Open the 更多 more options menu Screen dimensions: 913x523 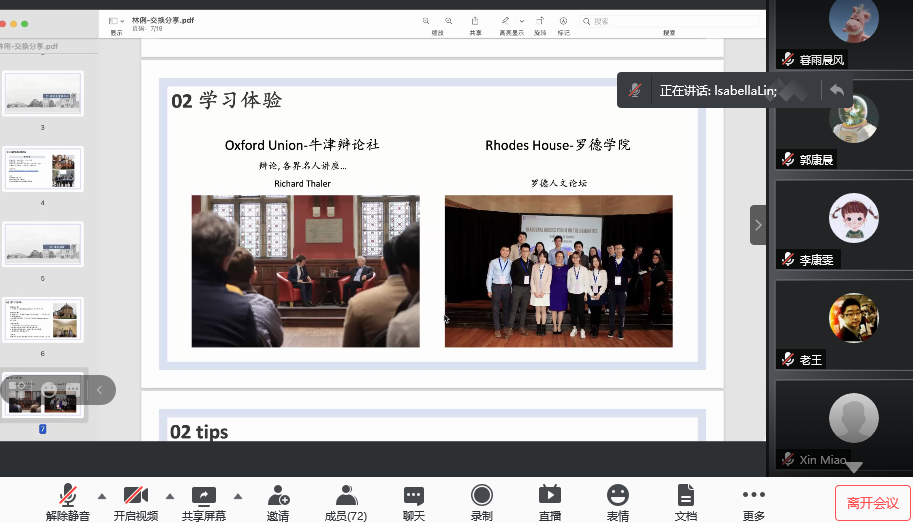tap(754, 497)
